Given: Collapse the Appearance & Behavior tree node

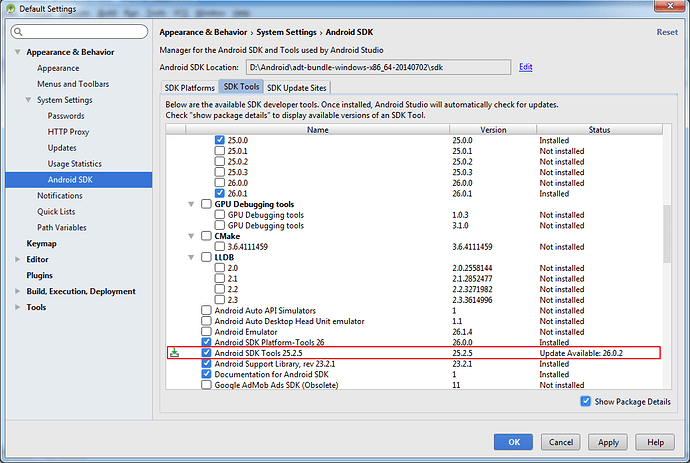Looking at the screenshot, I should click(x=17, y=52).
